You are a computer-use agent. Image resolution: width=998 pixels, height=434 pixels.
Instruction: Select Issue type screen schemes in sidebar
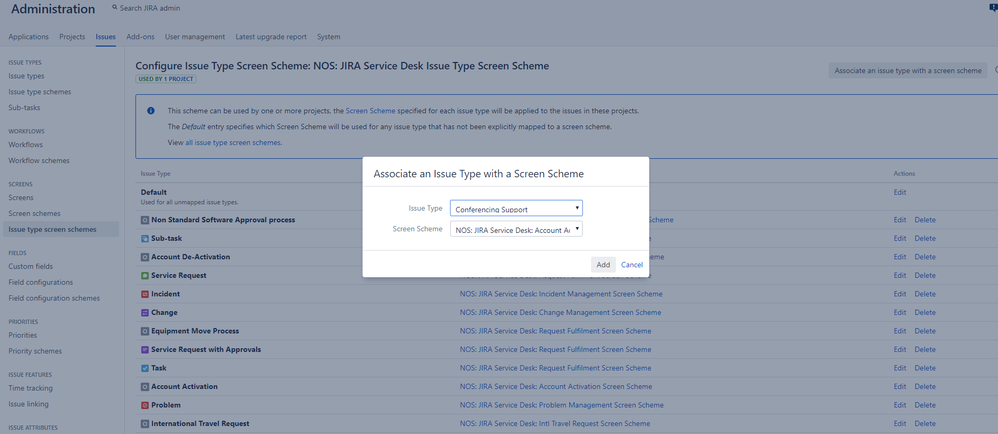tap(60, 230)
